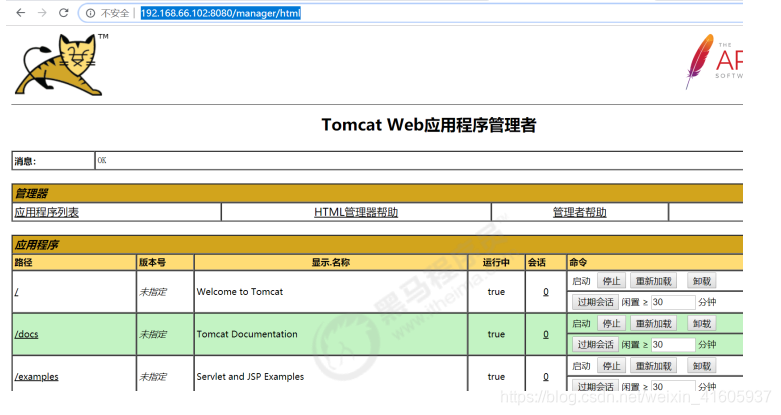Viewport: 781px width, 415px height.
Task: Go forward with the browser forward arrow
Action: click(x=42, y=13)
